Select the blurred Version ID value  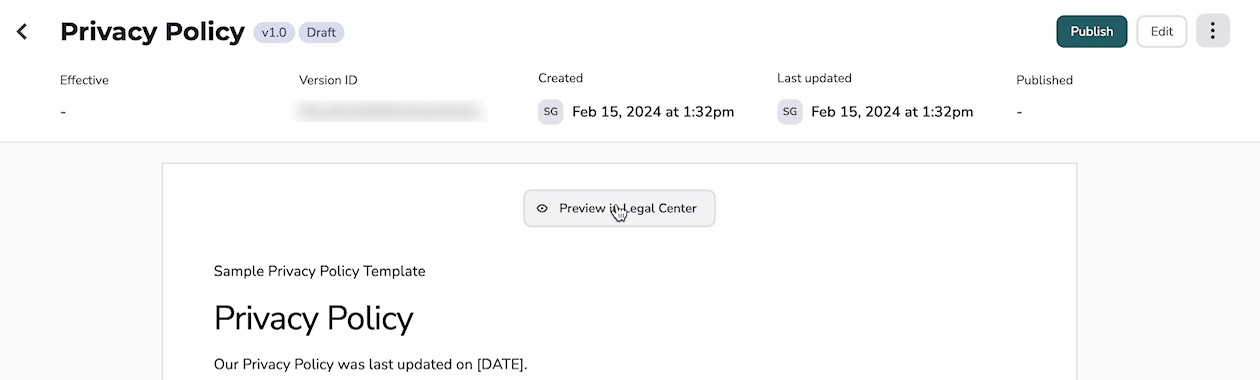pos(390,112)
